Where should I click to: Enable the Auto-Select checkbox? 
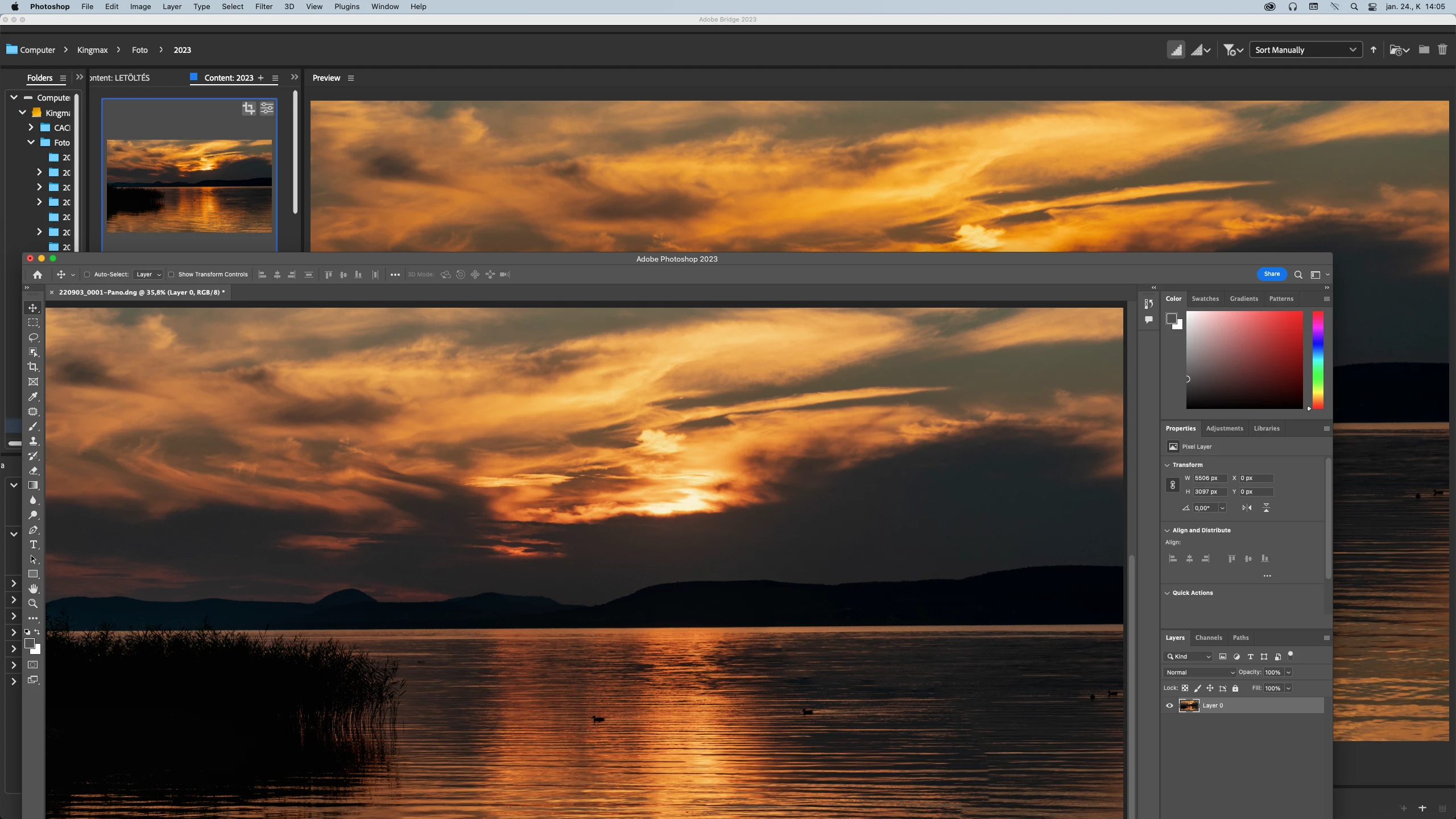tap(87, 275)
